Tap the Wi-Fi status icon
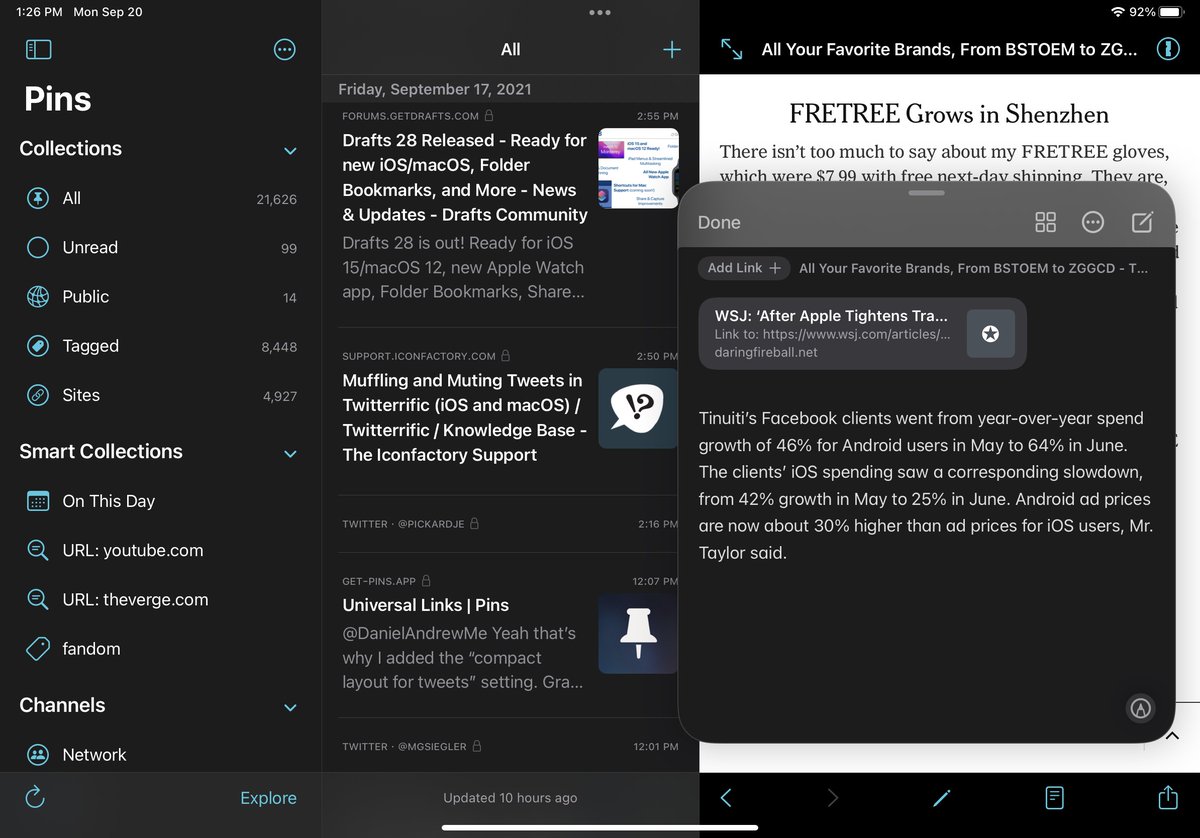The width and height of the screenshot is (1200, 838). coord(1117,12)
